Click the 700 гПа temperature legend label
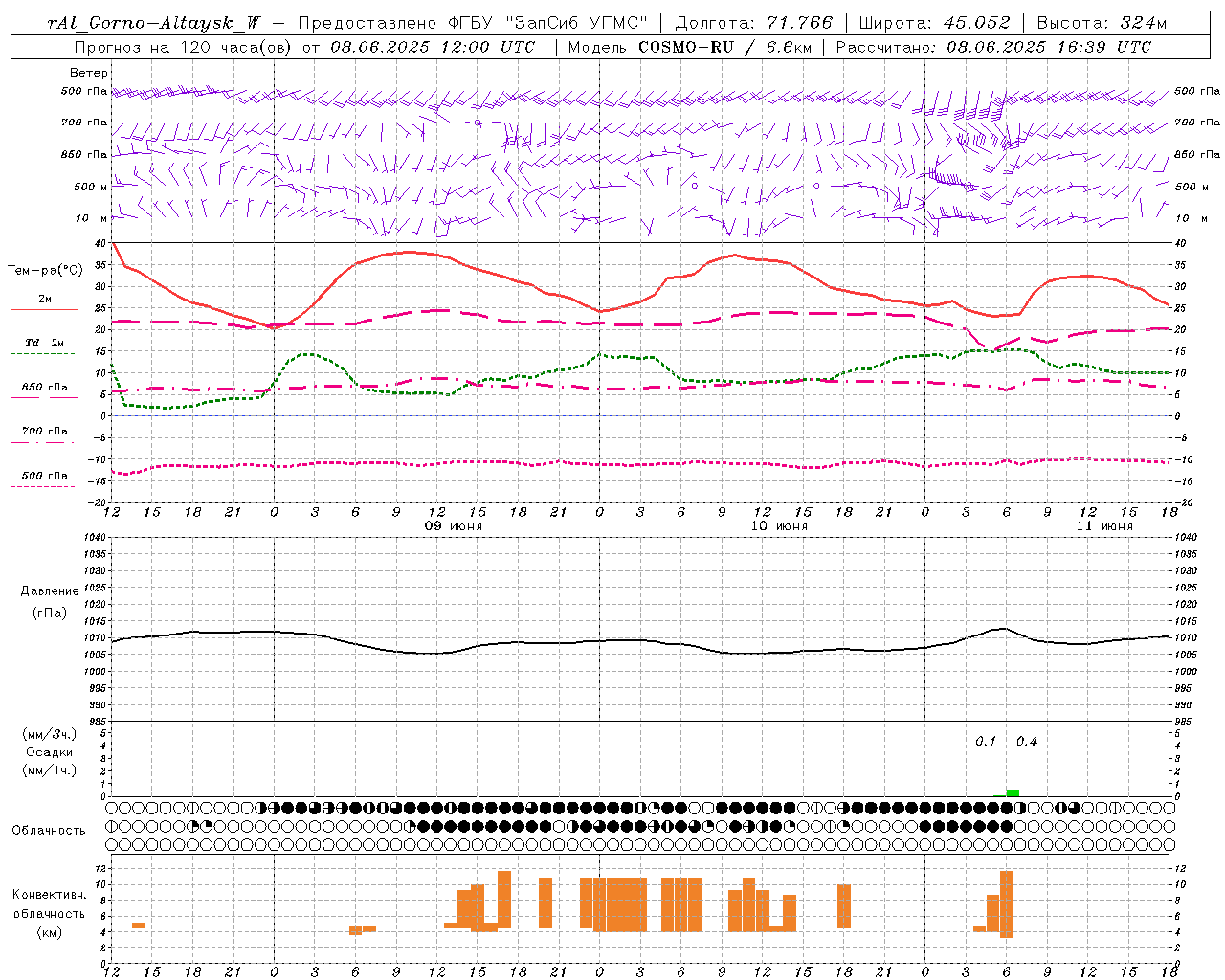The height and width of the screenshot is (980, 1225). (x=45, y=432)
